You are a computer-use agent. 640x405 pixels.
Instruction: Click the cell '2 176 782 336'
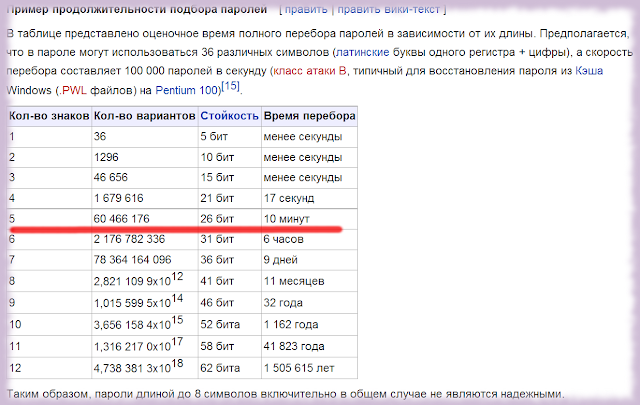(x=144, y=239)
